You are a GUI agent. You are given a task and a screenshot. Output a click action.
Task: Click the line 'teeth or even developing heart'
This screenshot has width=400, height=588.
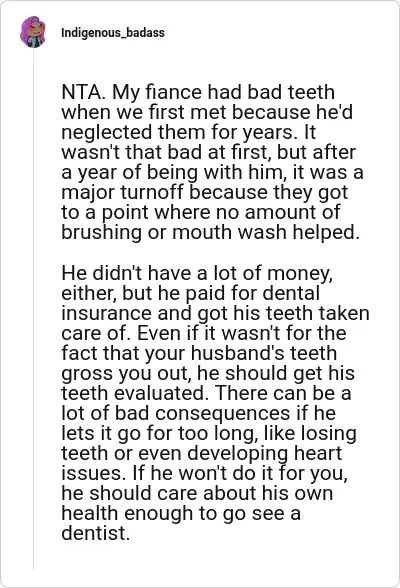tap(202, 453)
